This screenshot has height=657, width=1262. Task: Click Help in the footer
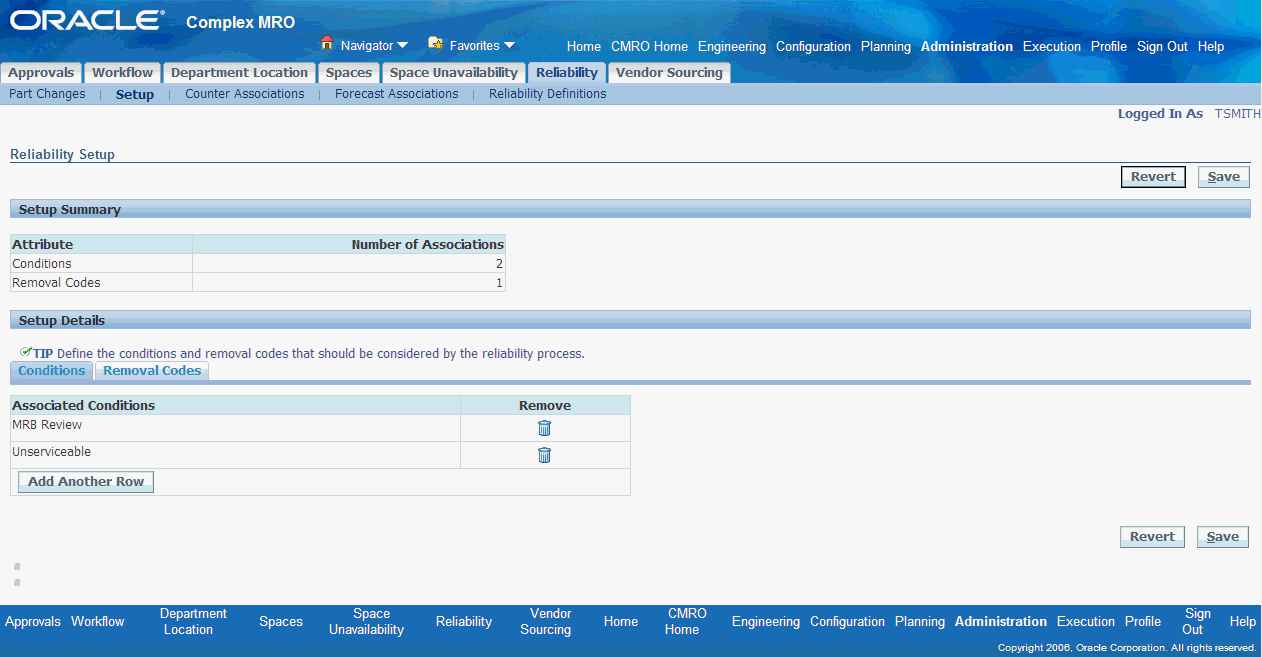(1243, 622)
